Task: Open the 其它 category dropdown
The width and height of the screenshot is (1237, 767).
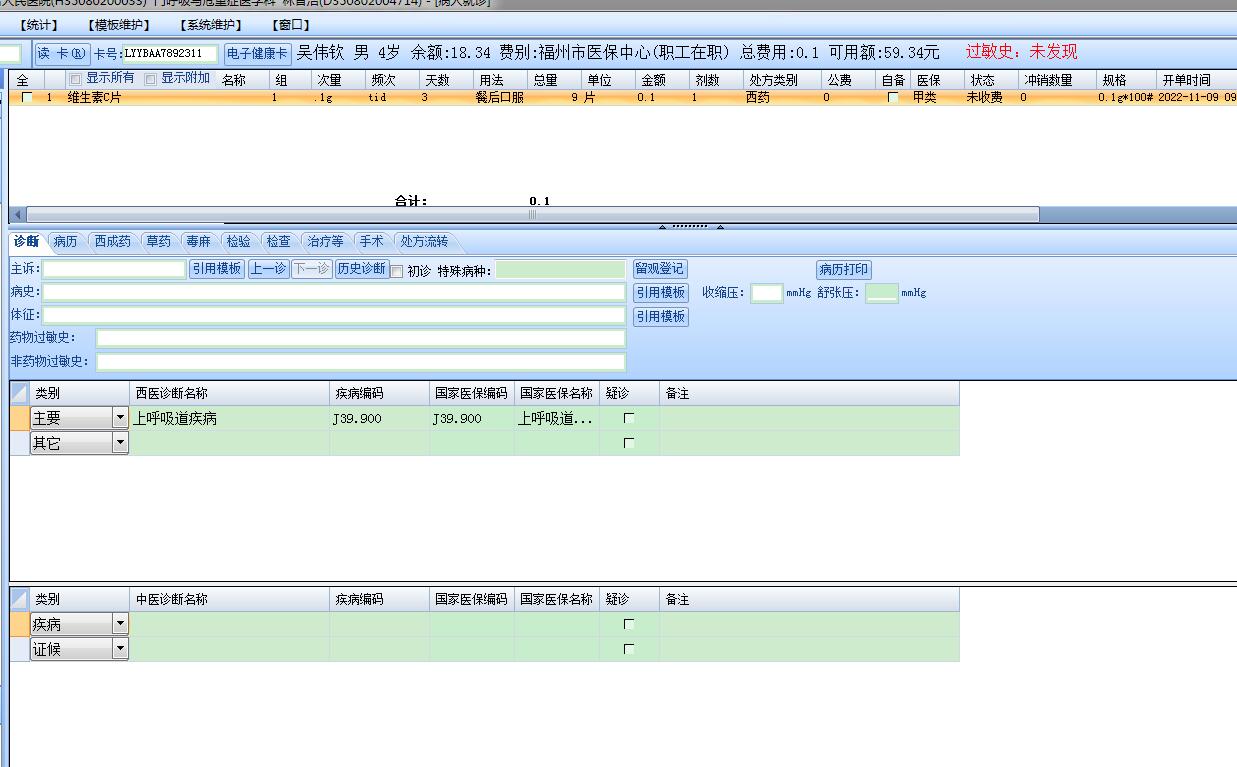Action: click(121, 443)
